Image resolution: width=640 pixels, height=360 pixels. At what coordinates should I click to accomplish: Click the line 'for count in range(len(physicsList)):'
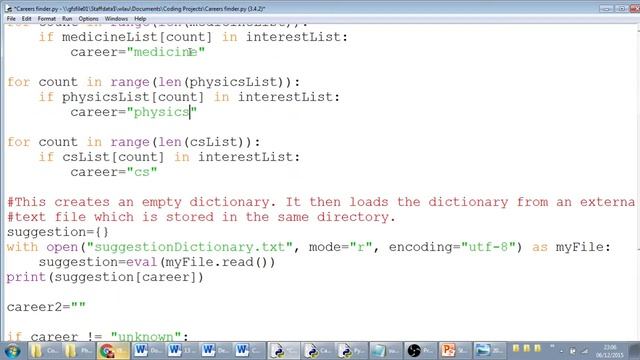tap(153, 82)
